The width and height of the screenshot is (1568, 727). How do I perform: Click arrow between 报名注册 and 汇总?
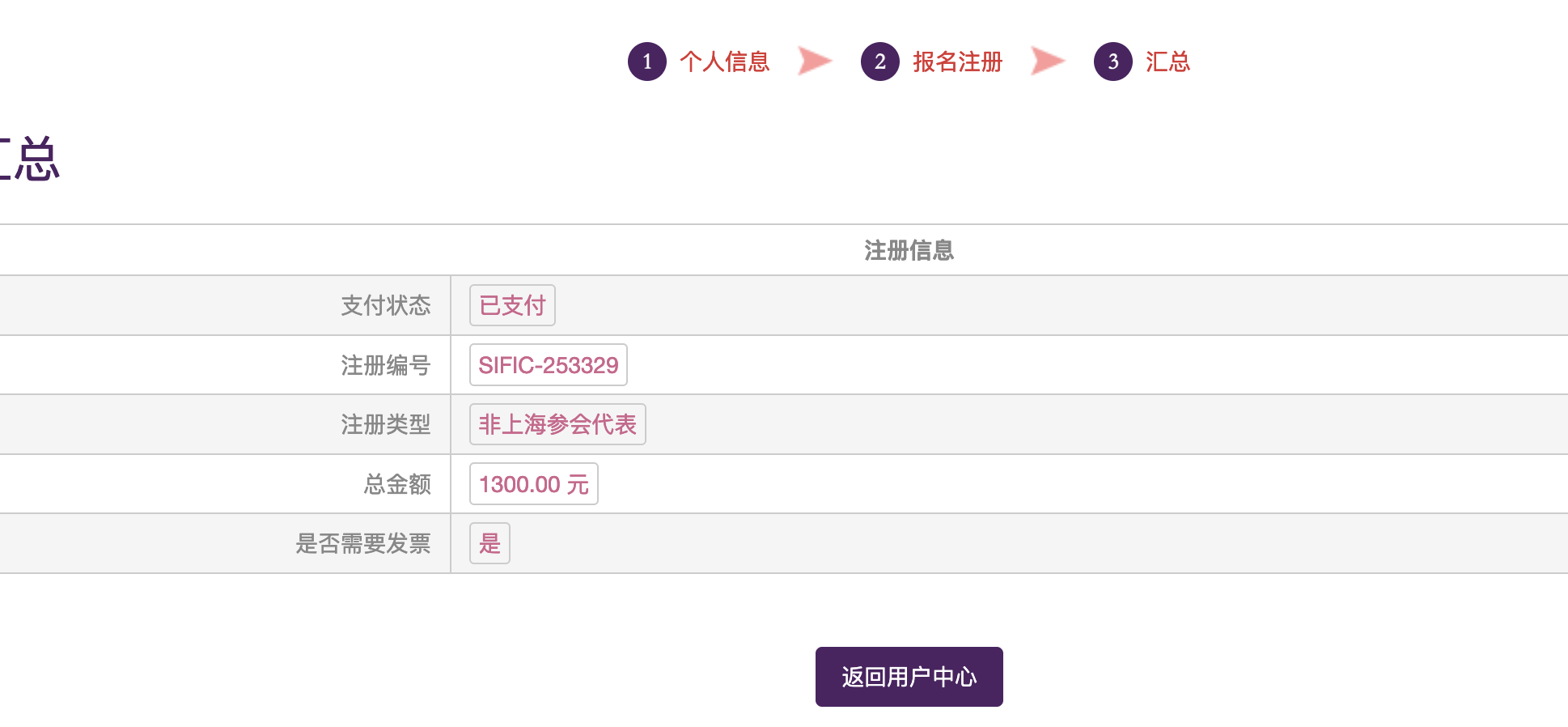coord(1047,61)
